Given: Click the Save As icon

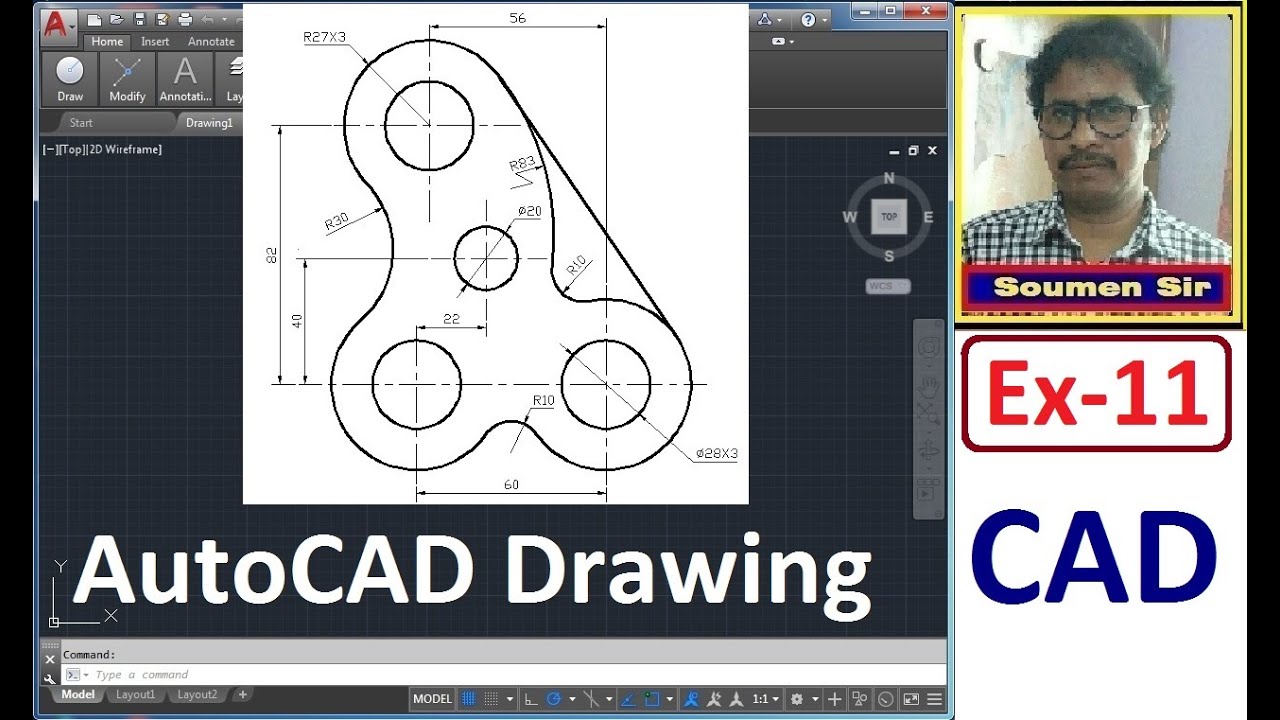Looking at the screenshot, I should (x=162, y=20).
